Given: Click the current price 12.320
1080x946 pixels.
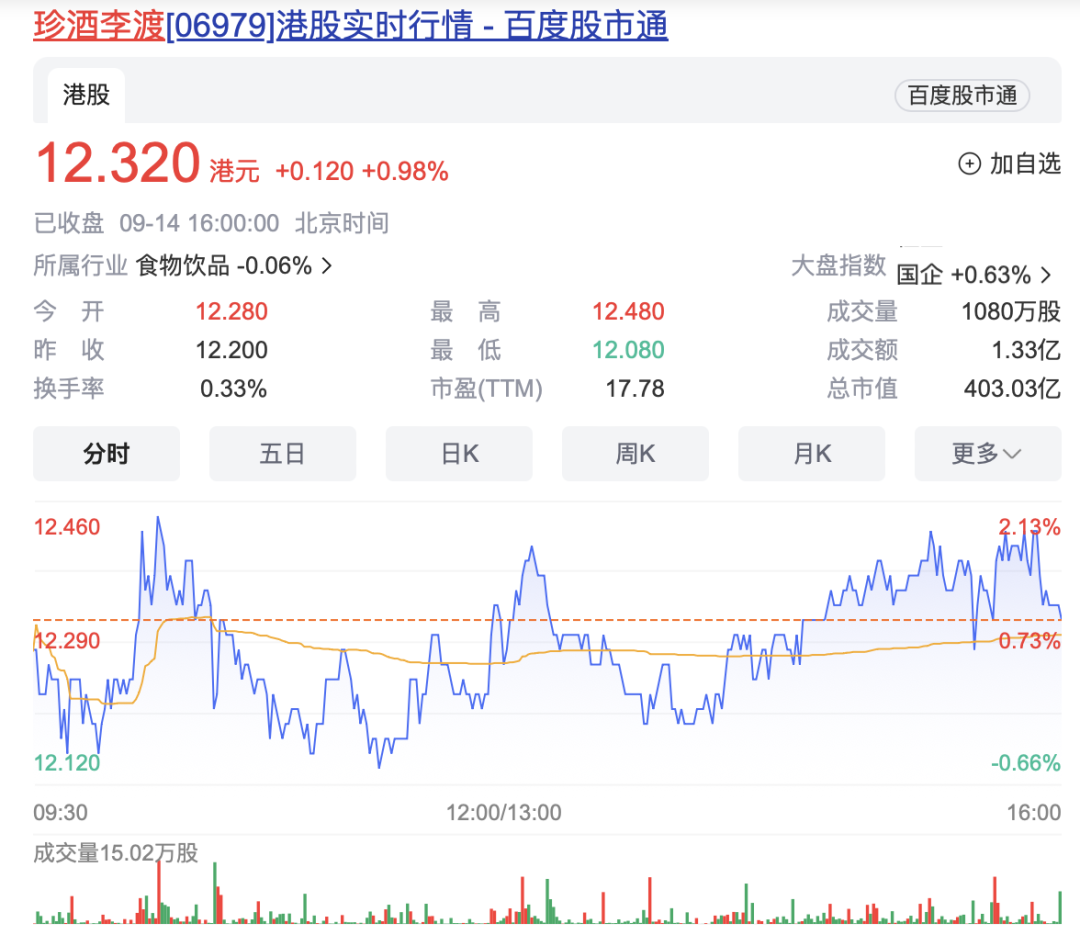Looking at the screenshot, I should pos(118,163).
